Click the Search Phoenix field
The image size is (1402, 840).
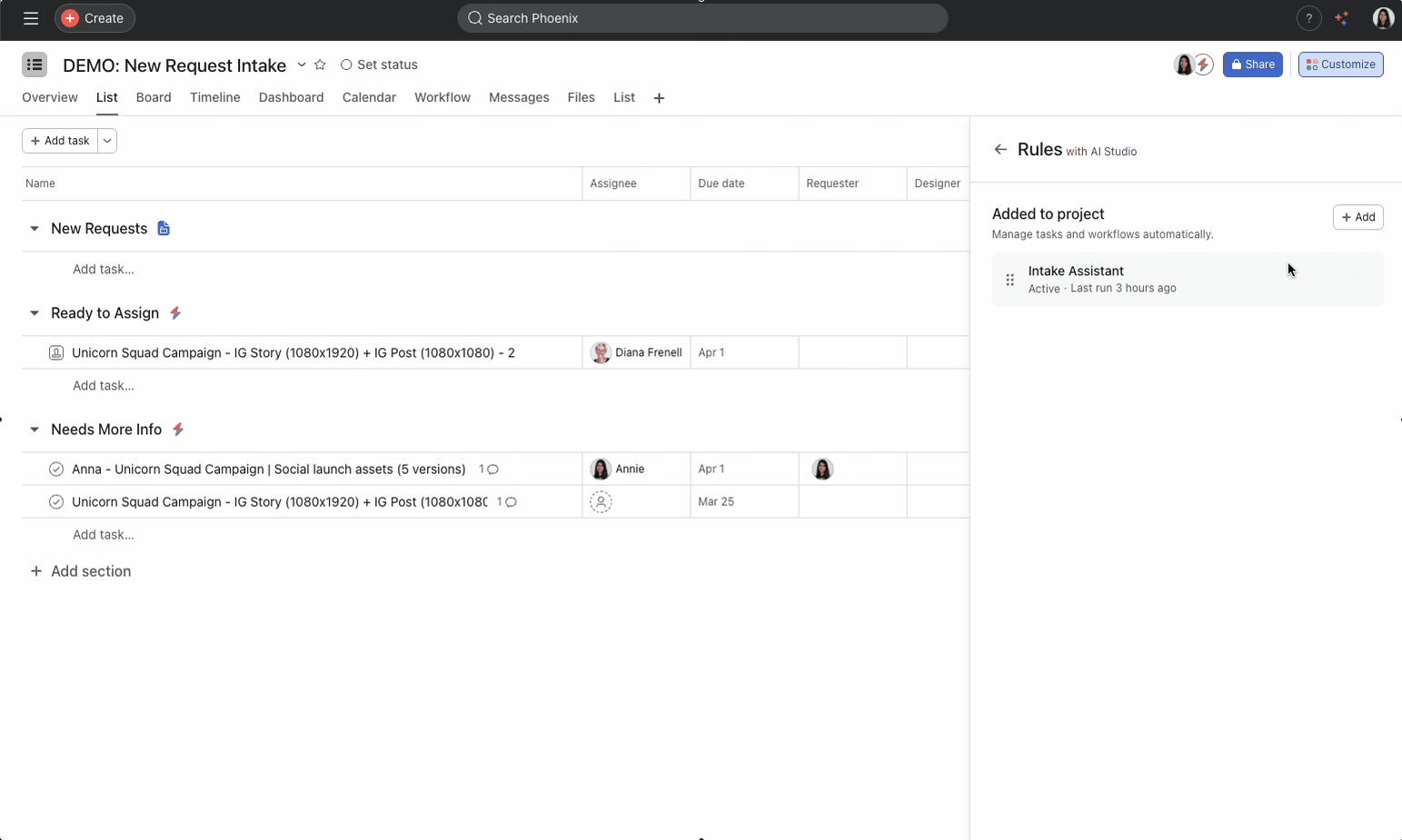tap(702, 18)
